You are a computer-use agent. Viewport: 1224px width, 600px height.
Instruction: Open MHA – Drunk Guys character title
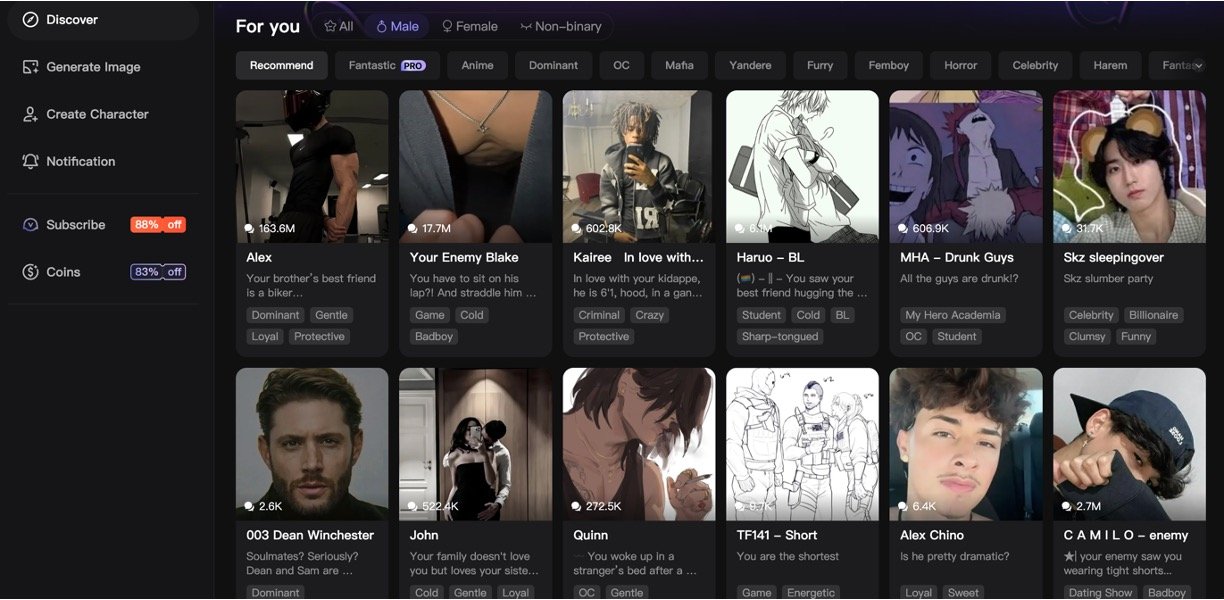pos(956,258)
